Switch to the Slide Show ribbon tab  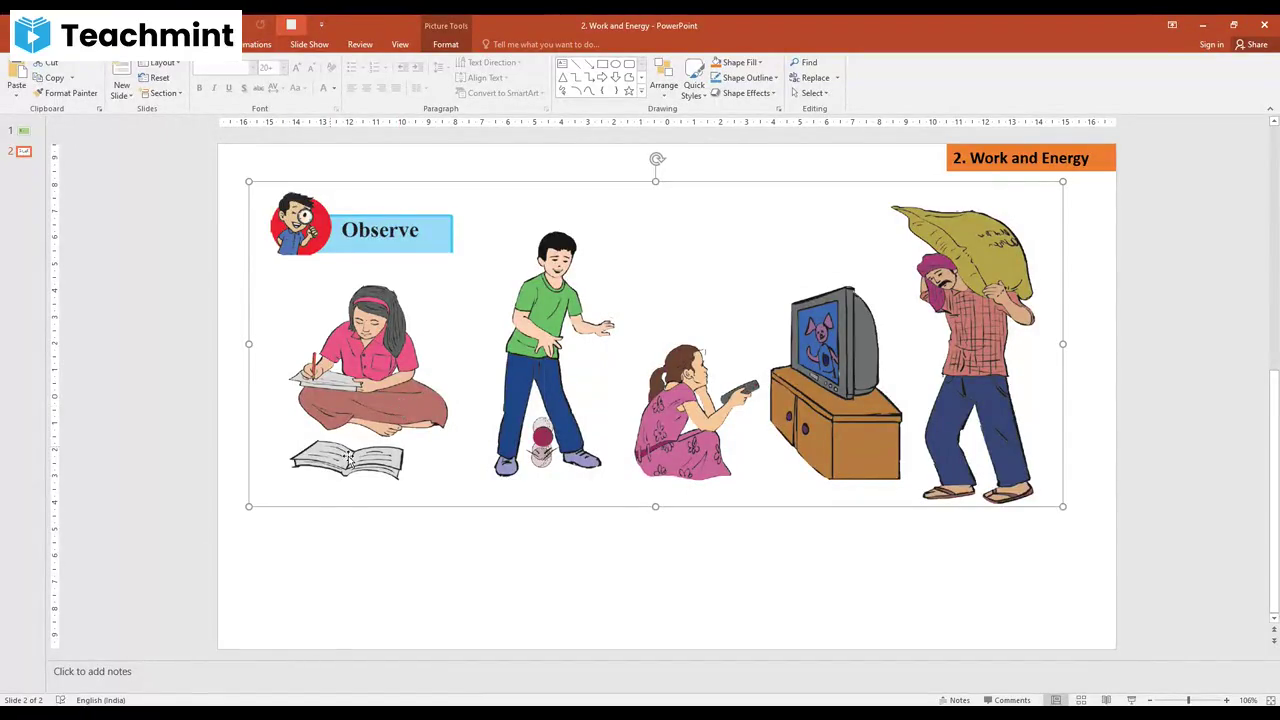point(309,44)
